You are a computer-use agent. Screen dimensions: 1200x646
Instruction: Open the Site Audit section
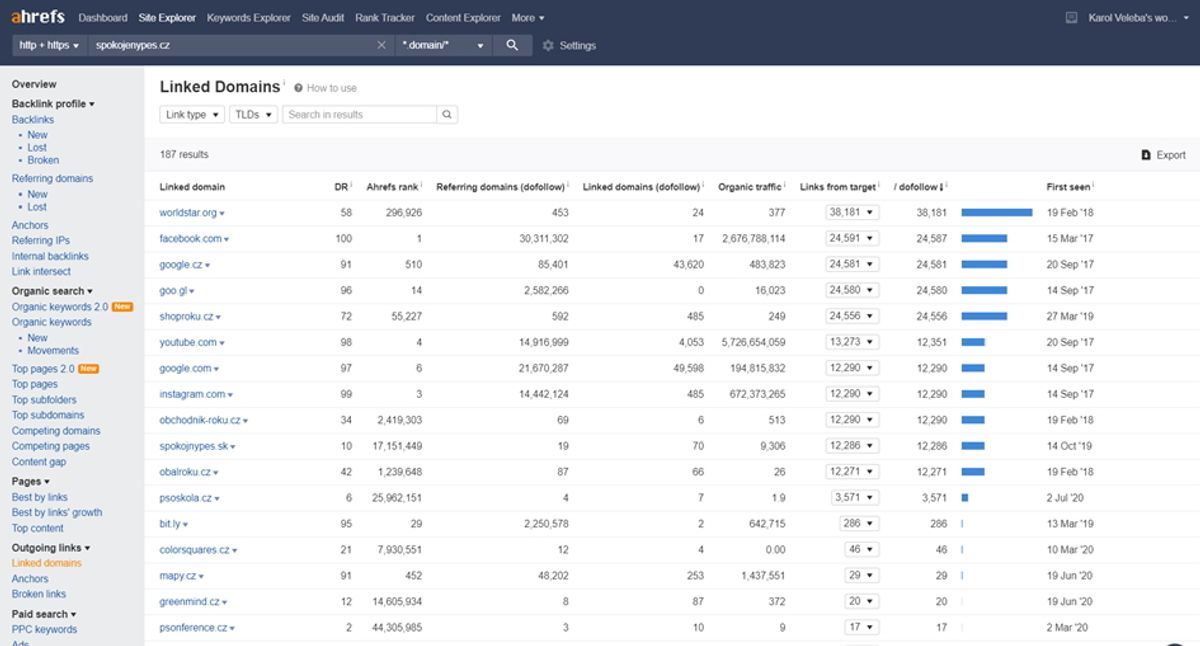tap(323, 18)
